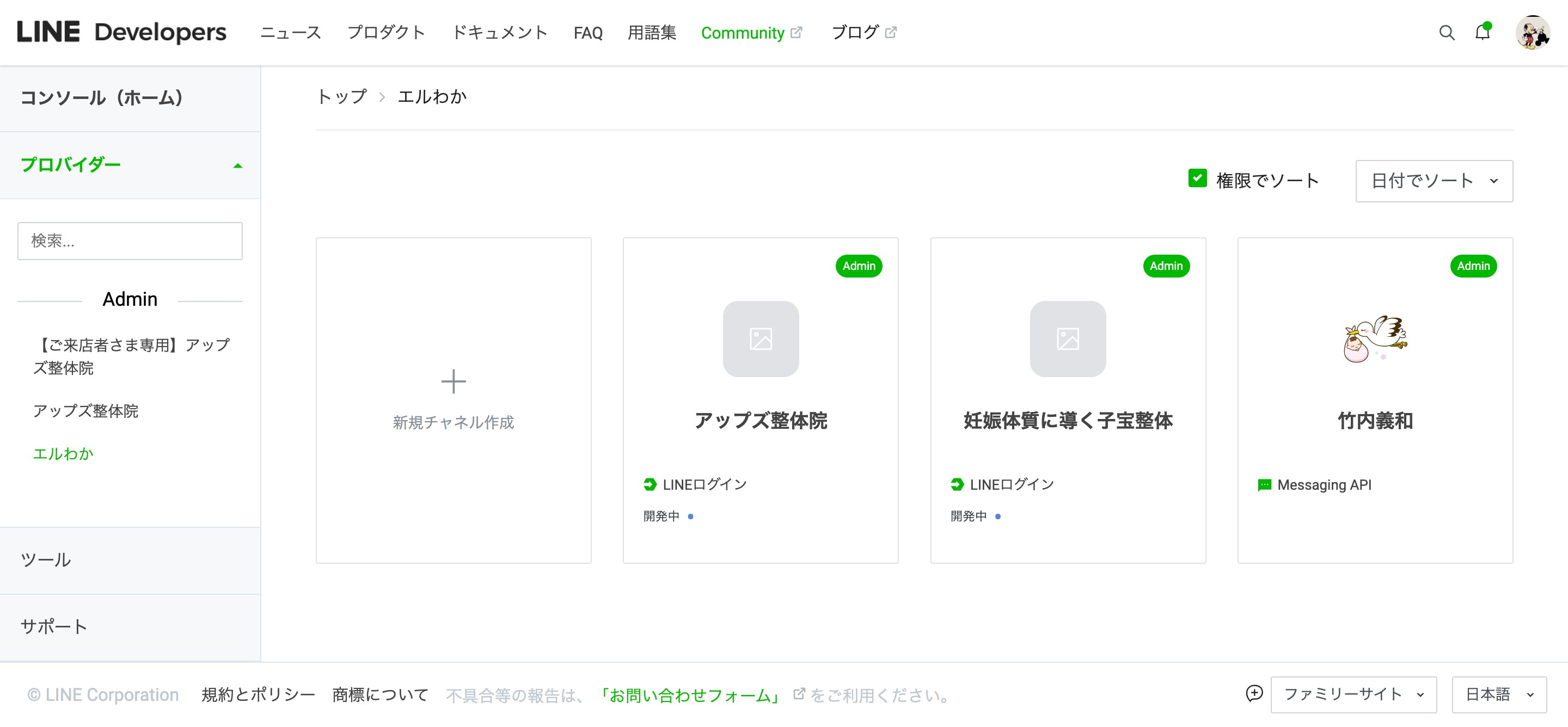This screenshot has height=727, width=1568.
Task: Focus the provider 検索 input field
Action: [x=130, y=241]
